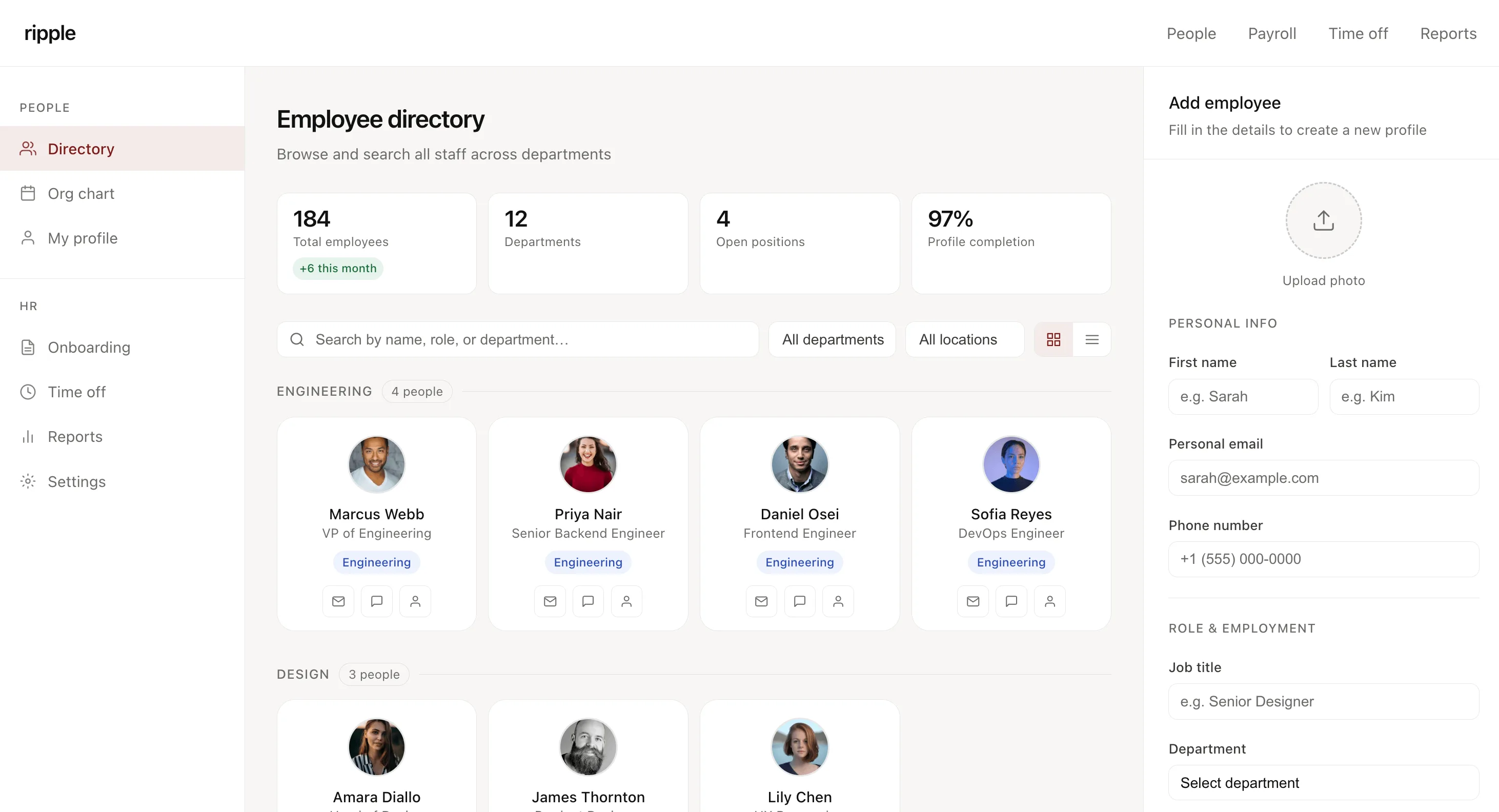Viewport: 1499px width, 812px height.
Task: Click the Upload photo label
Action: (1323, 280)
